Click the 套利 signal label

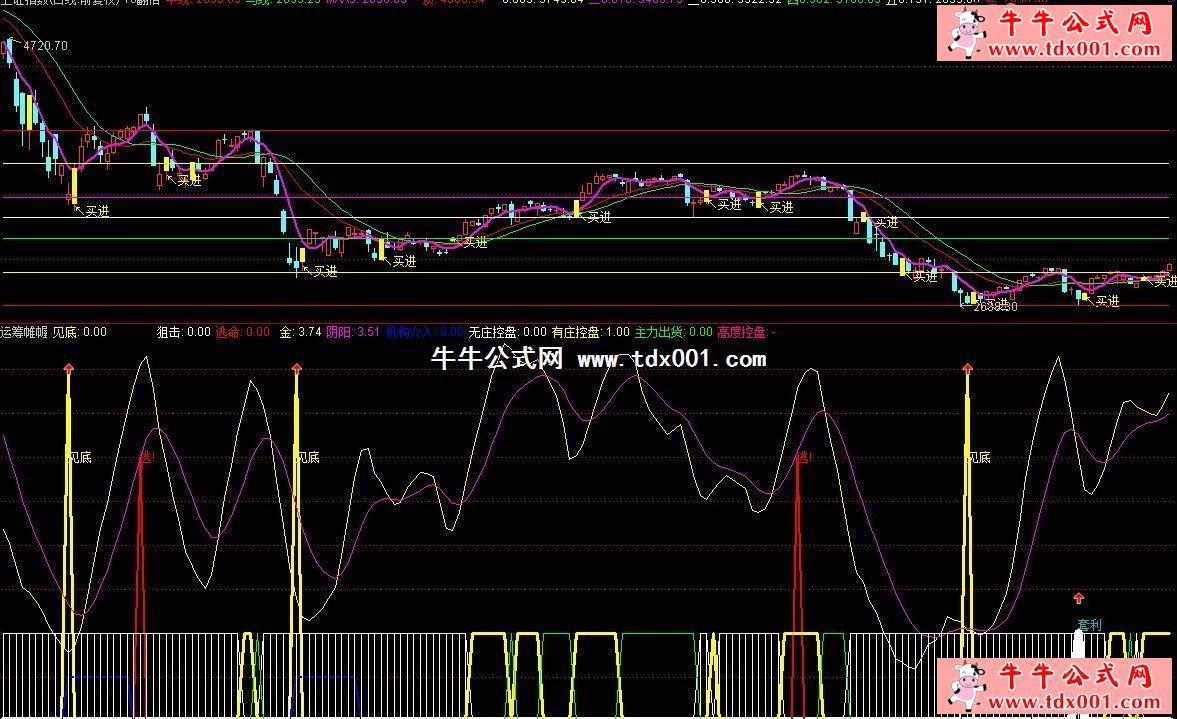1089,624
